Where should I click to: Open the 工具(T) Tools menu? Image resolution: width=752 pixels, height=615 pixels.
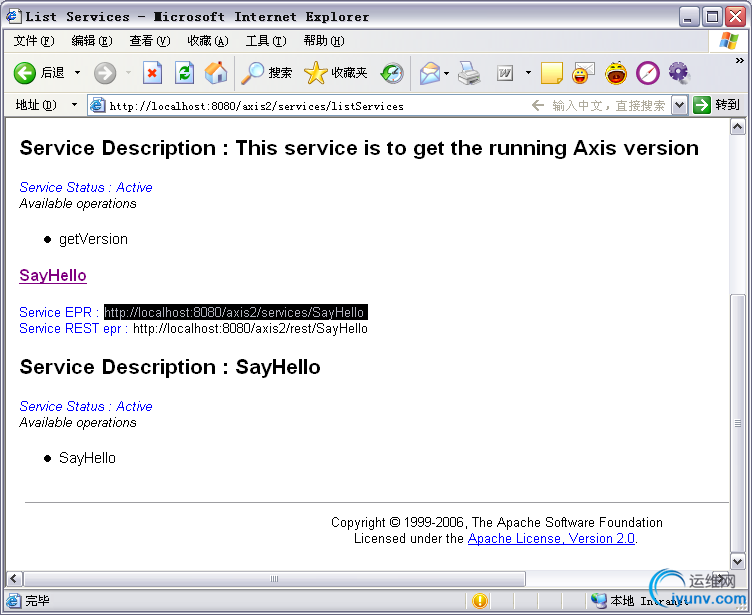click(266, 41)
